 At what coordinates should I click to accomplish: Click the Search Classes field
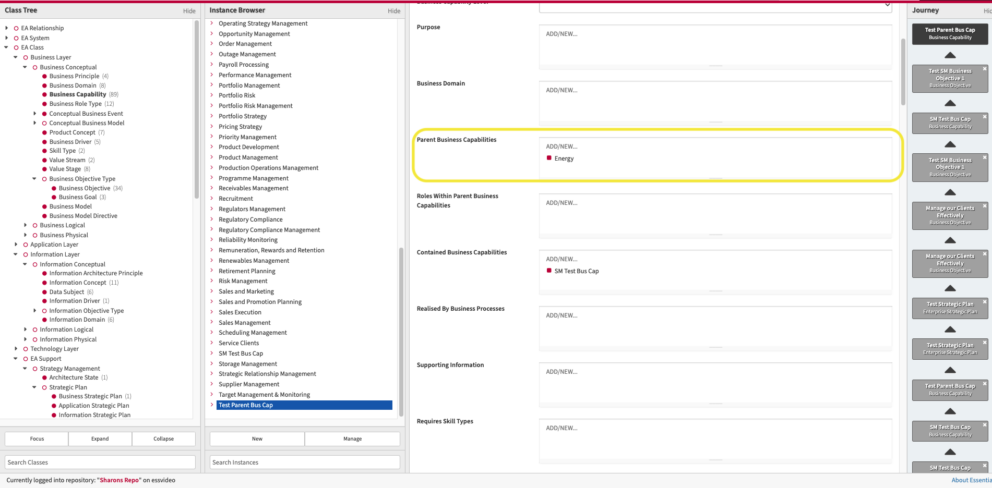tap(100, 462)
